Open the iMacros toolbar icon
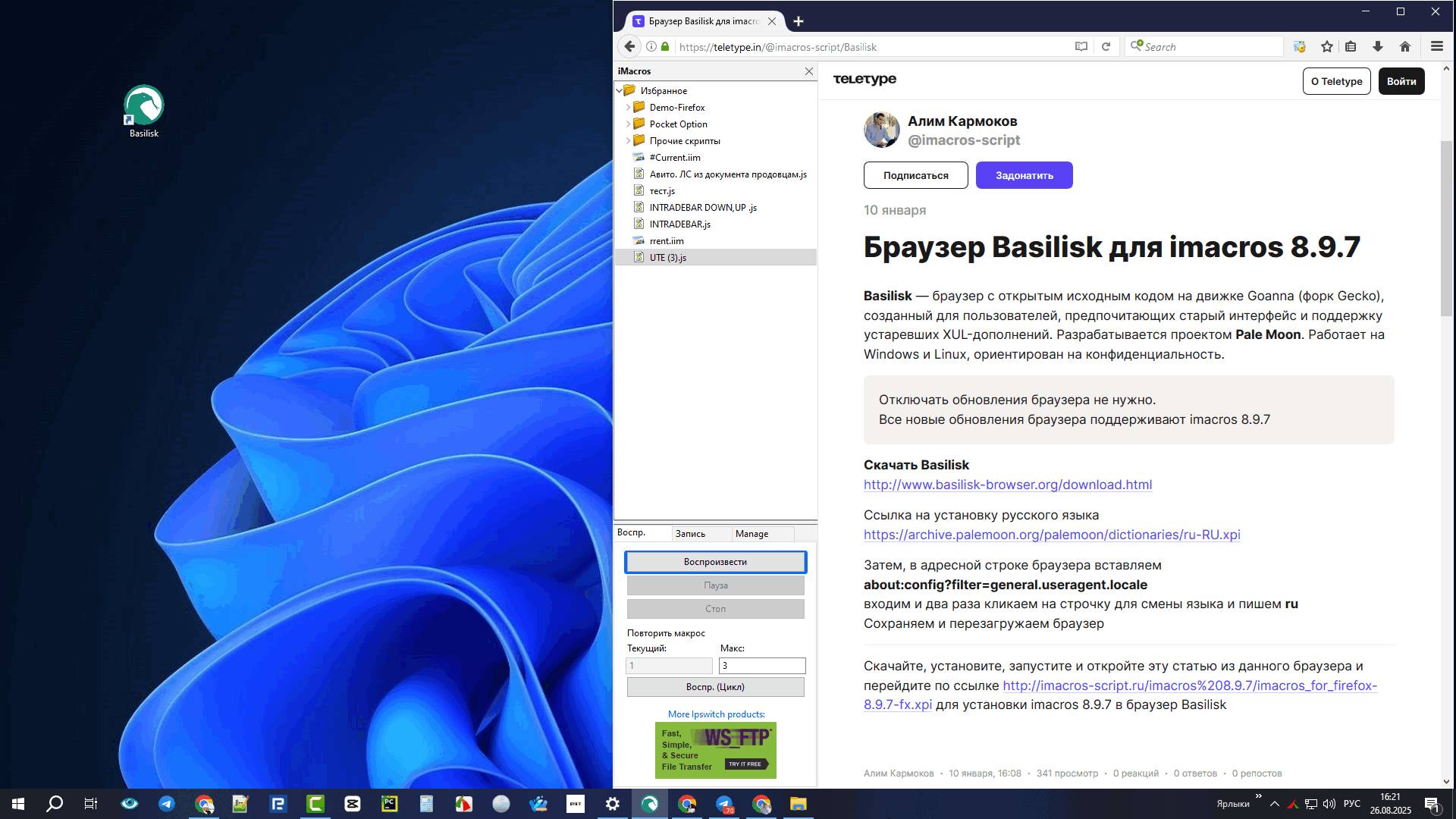The width and height of the screenshot is (1456, 819). click(1300, 47)
